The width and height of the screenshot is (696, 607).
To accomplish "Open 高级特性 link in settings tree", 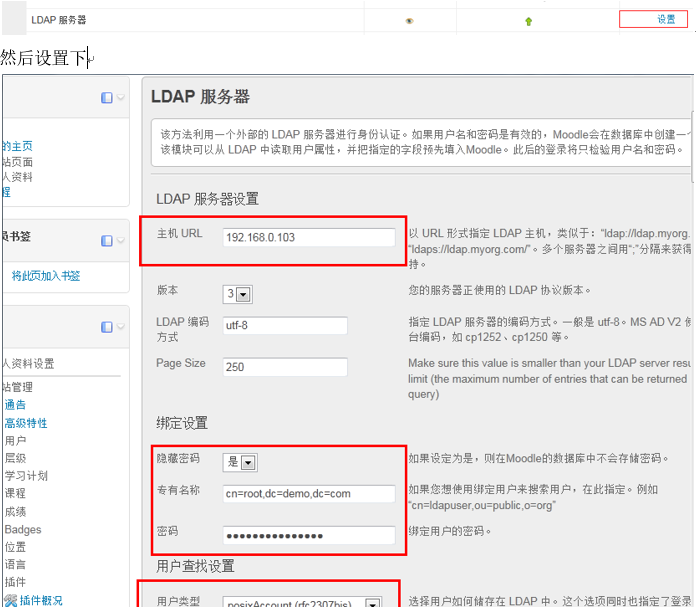I will [26, 423].
